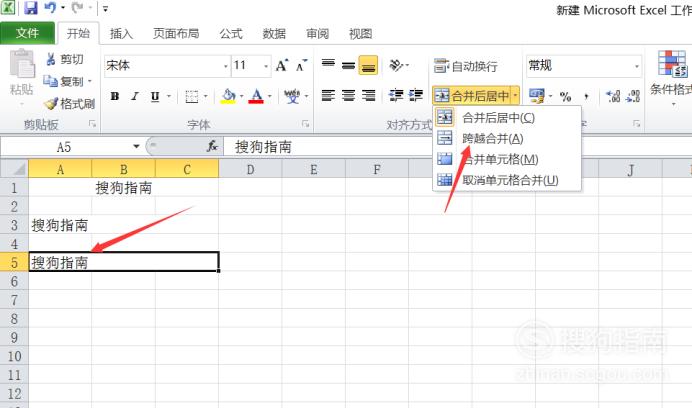Screen dimensions: 692x408
Task: Select the Format Painter brush
Action: tap(70, 104)
